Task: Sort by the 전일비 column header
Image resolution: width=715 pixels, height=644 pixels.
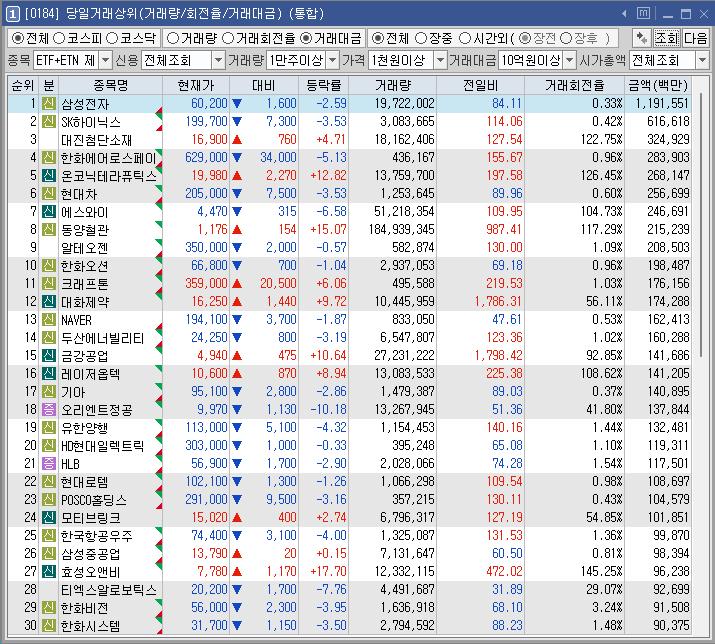Action: (x=481, y=85)
